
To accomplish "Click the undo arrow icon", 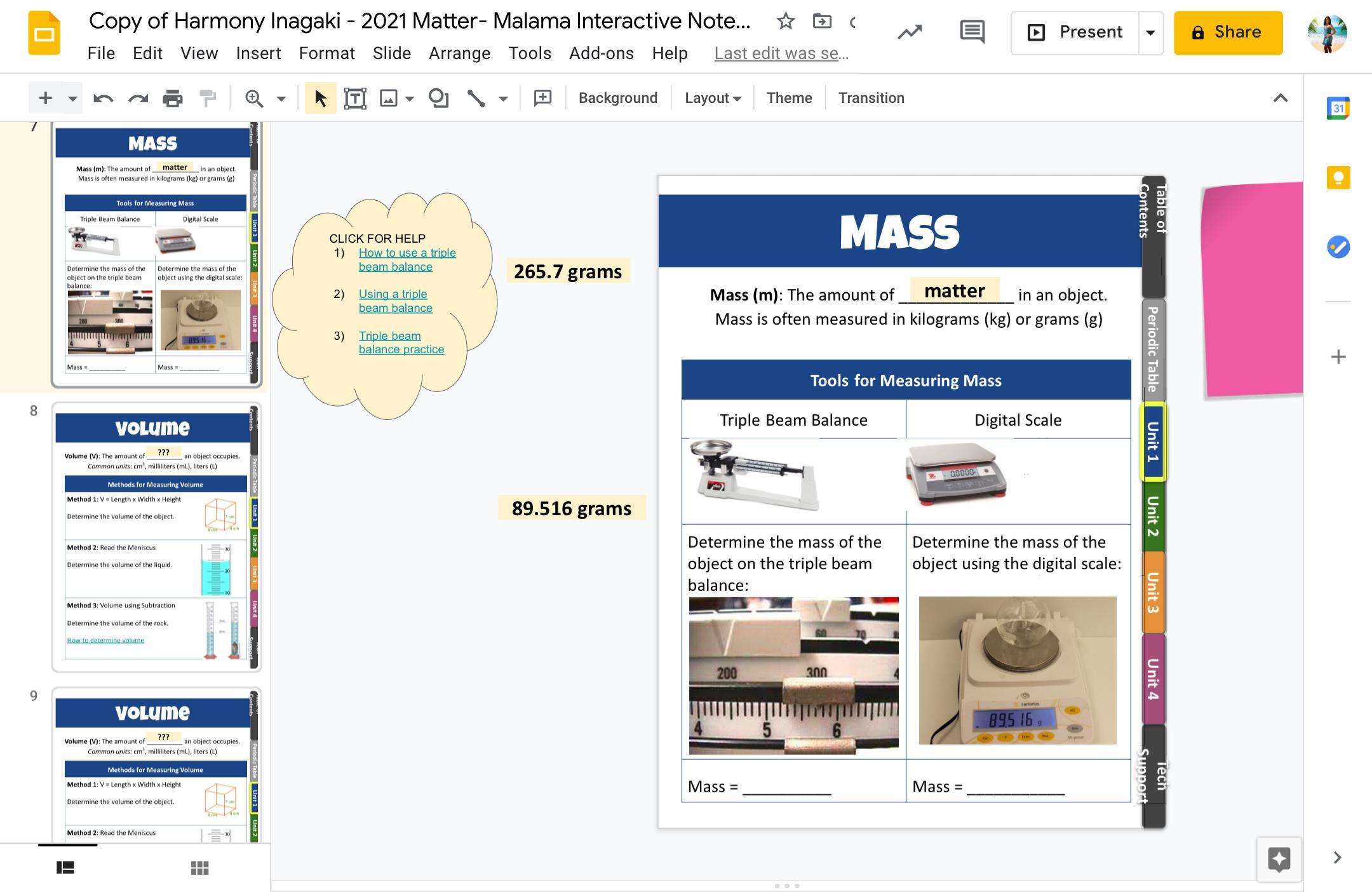I will point(103,98).
